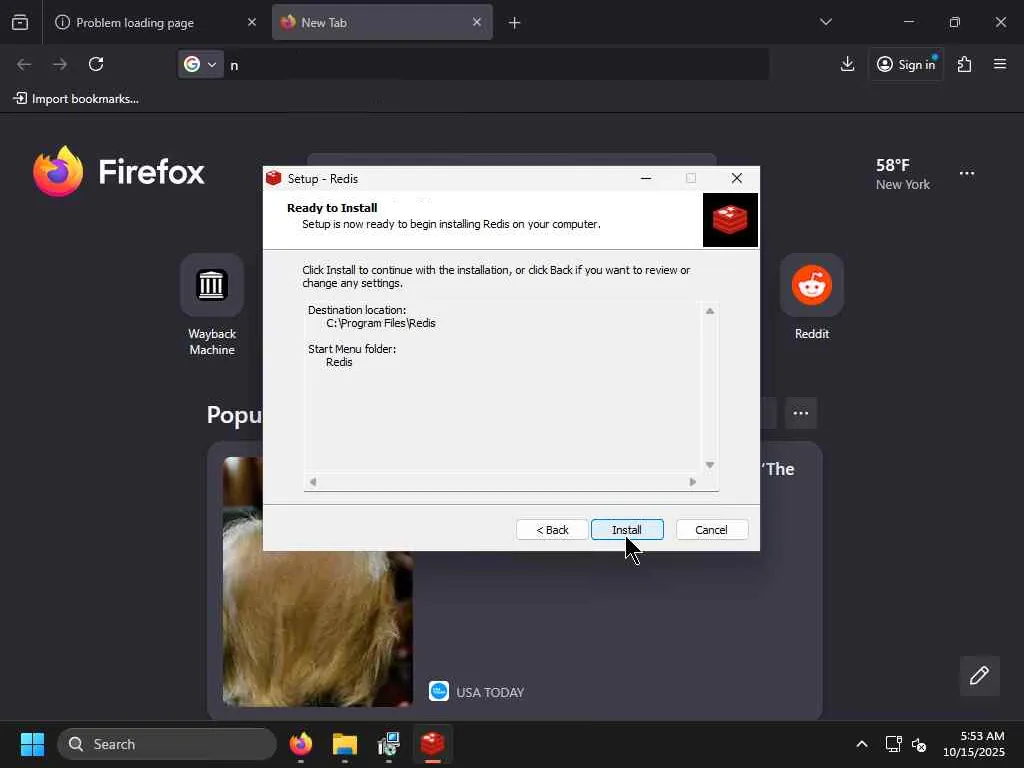Open Firefox View icon
The width and height of the screenshot is (1024, 768).
(x=20, y=23)
